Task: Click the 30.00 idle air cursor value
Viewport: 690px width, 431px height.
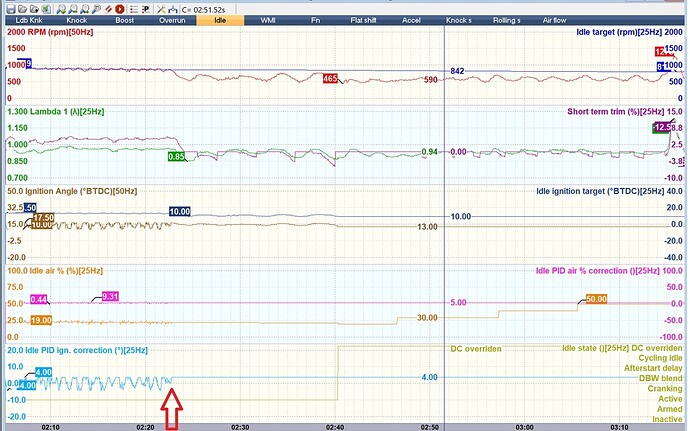Action: (427, 317)
